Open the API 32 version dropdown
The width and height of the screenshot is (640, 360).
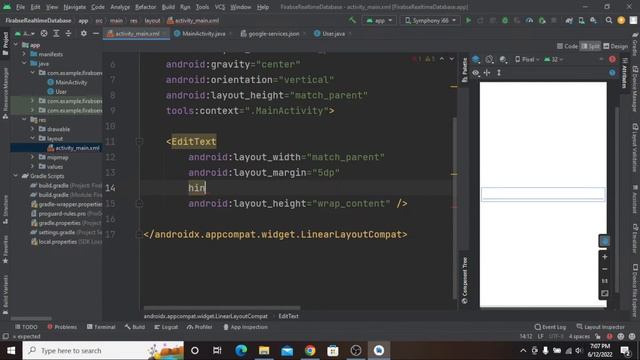[554, 60]
